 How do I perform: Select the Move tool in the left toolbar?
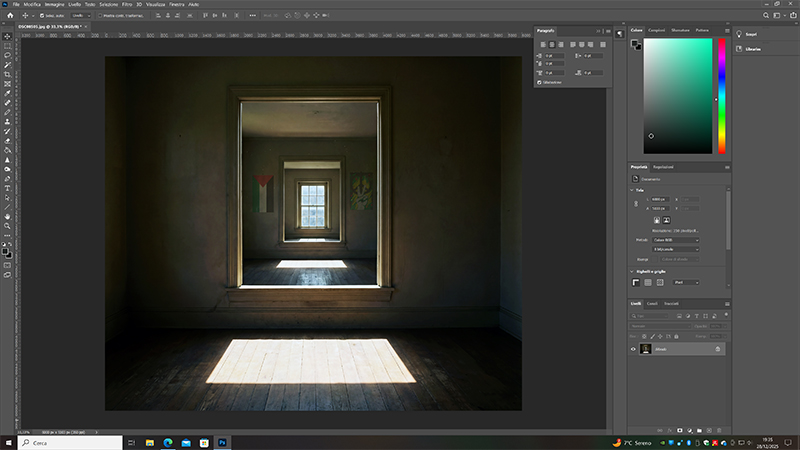click(7, 37)
